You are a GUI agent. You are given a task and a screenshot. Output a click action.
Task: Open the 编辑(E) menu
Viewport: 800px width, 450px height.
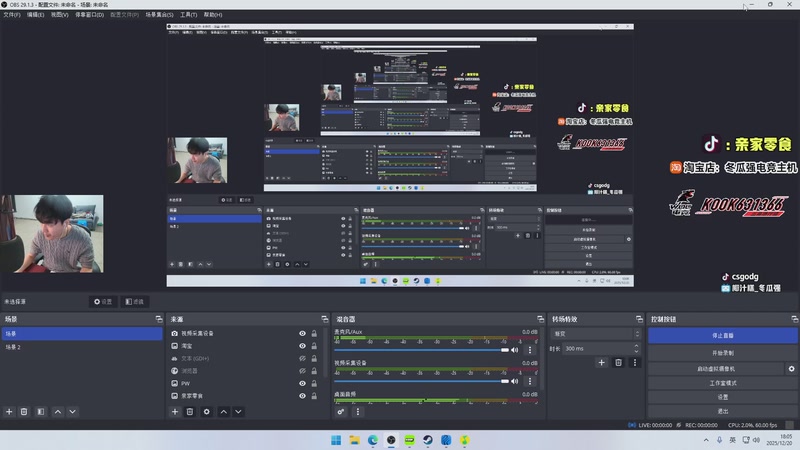35,15
